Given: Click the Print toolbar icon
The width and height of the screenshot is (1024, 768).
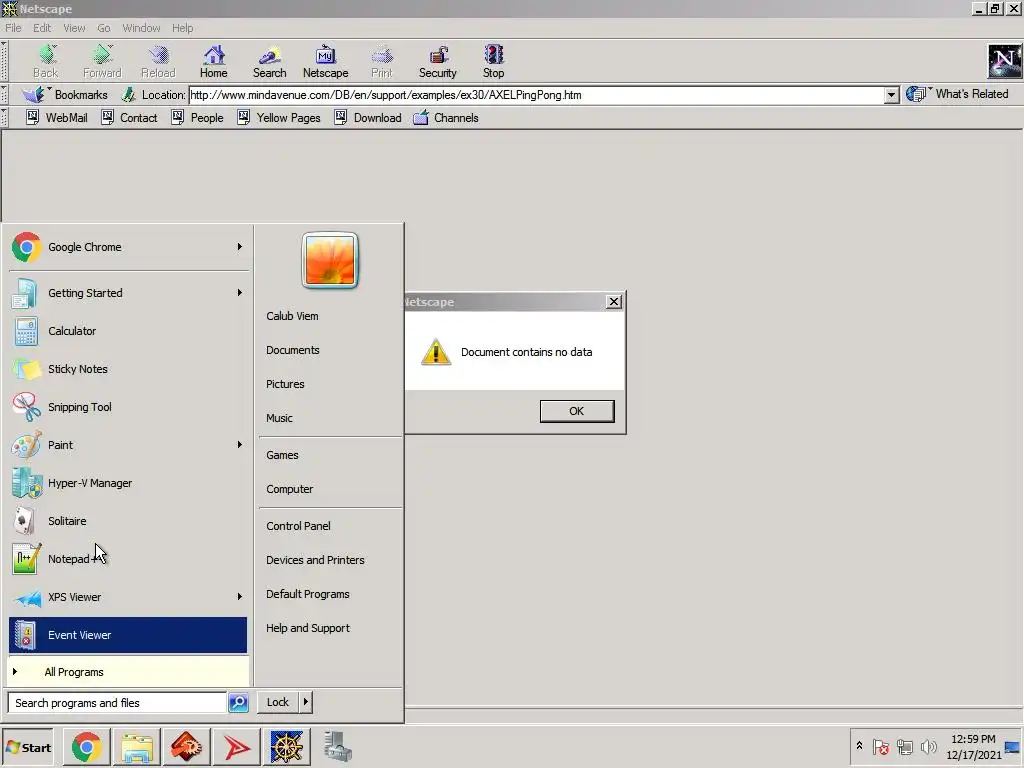Looking at the screenshot, I should (x=382, y=61).
